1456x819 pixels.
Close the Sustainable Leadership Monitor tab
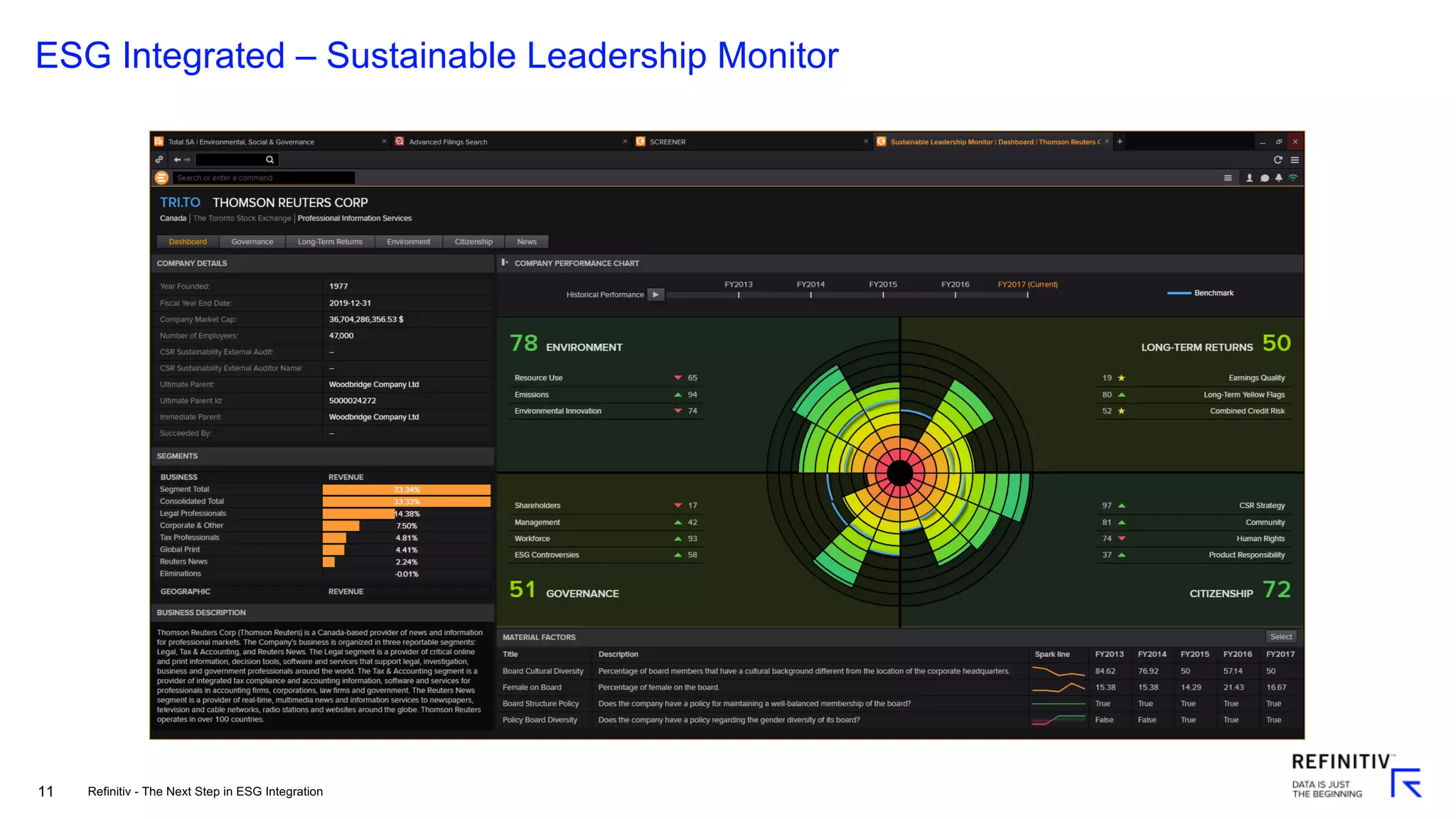pos(1107,141)
